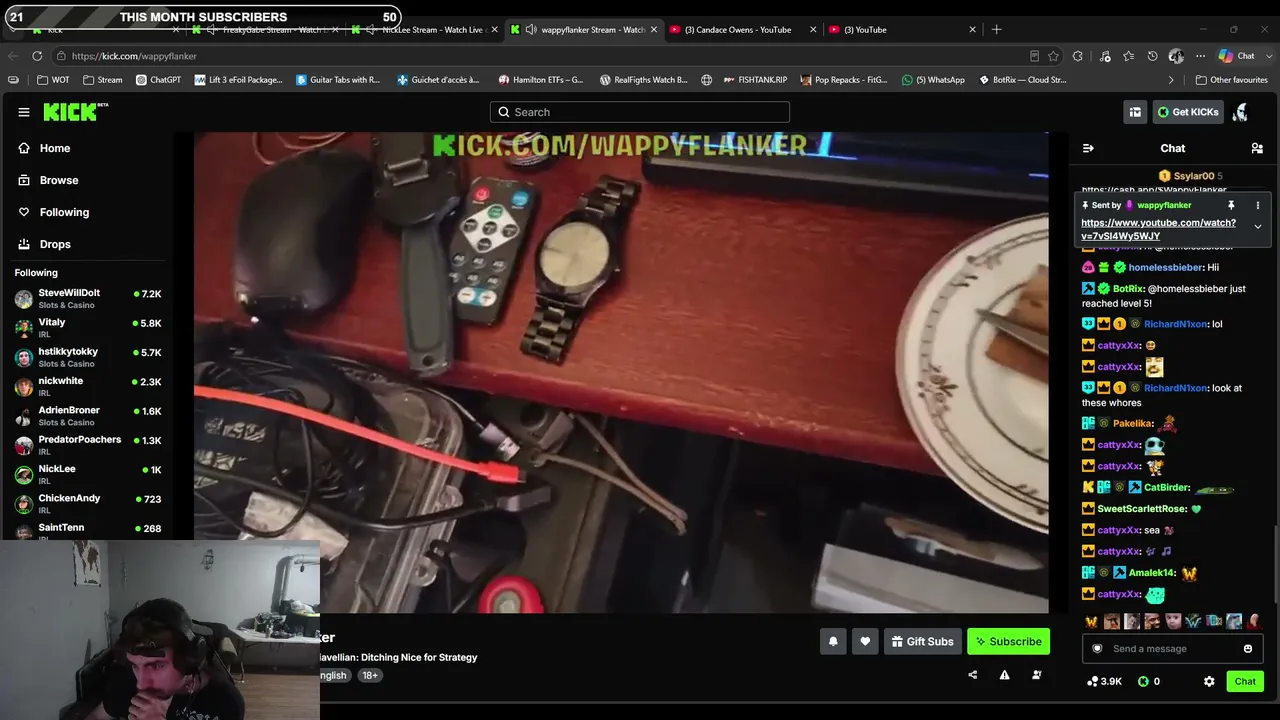
Task: Open AdrienBroner channel in Following list
Action: (88, 416)
